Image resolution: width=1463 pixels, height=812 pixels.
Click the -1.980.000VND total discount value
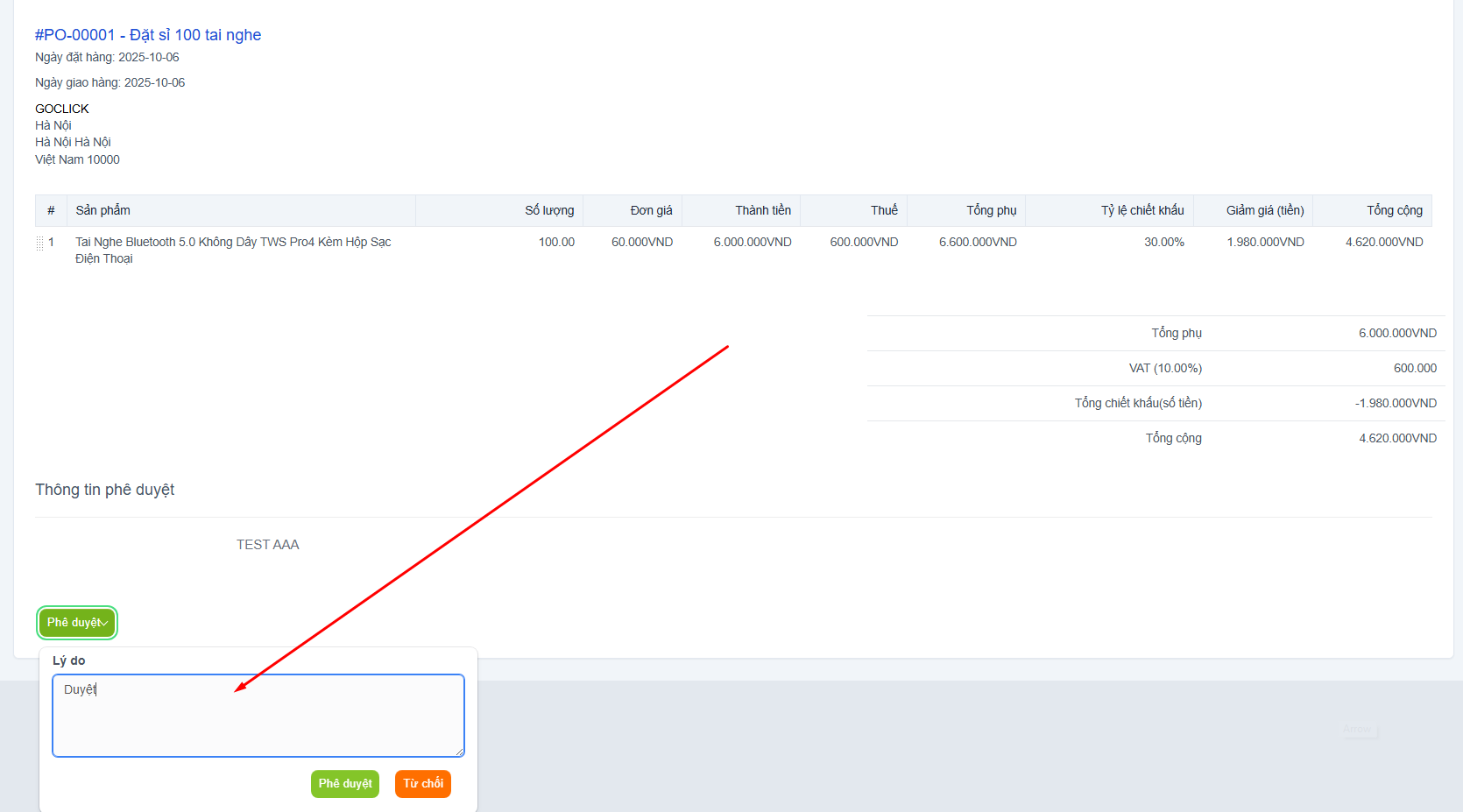point(1395,404)
